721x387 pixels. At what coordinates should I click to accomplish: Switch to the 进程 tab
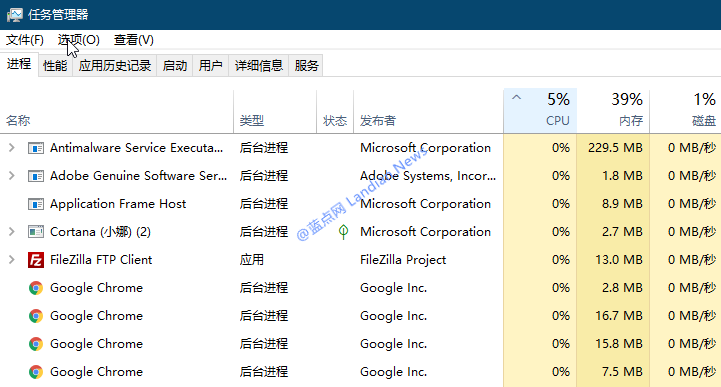click(x=19, y=64)
